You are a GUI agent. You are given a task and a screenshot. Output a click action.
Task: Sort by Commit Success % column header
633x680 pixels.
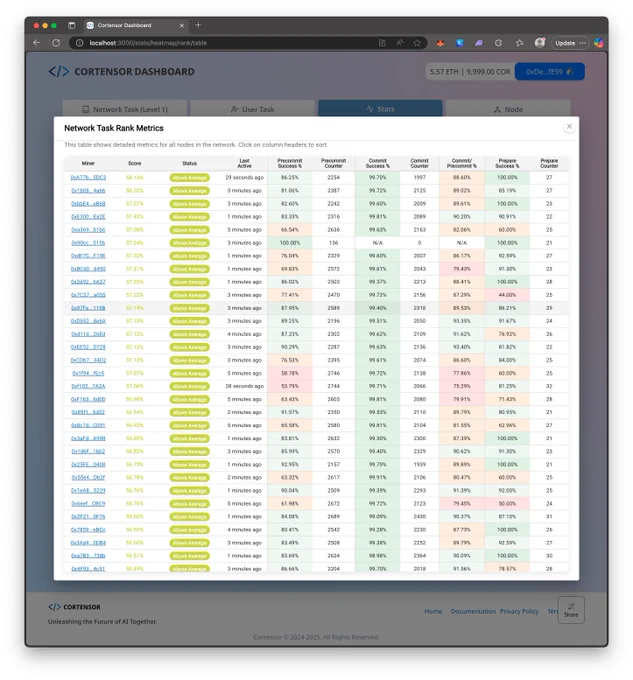click(x=378, y=163)
